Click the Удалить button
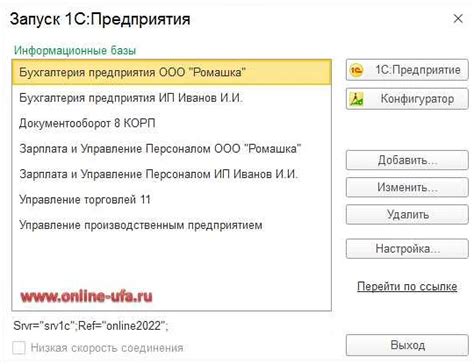 click(x=407, y=214)
